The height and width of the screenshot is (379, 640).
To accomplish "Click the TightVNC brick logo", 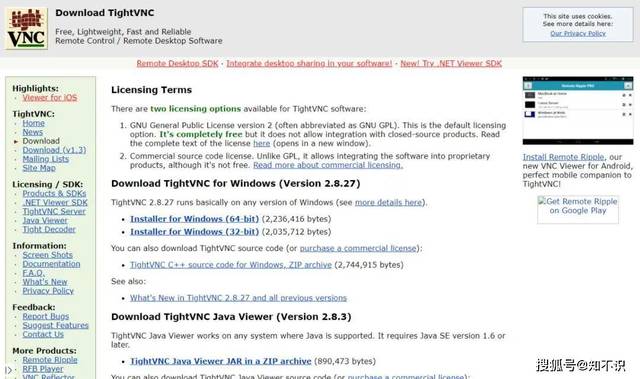I will coord(27,28).
